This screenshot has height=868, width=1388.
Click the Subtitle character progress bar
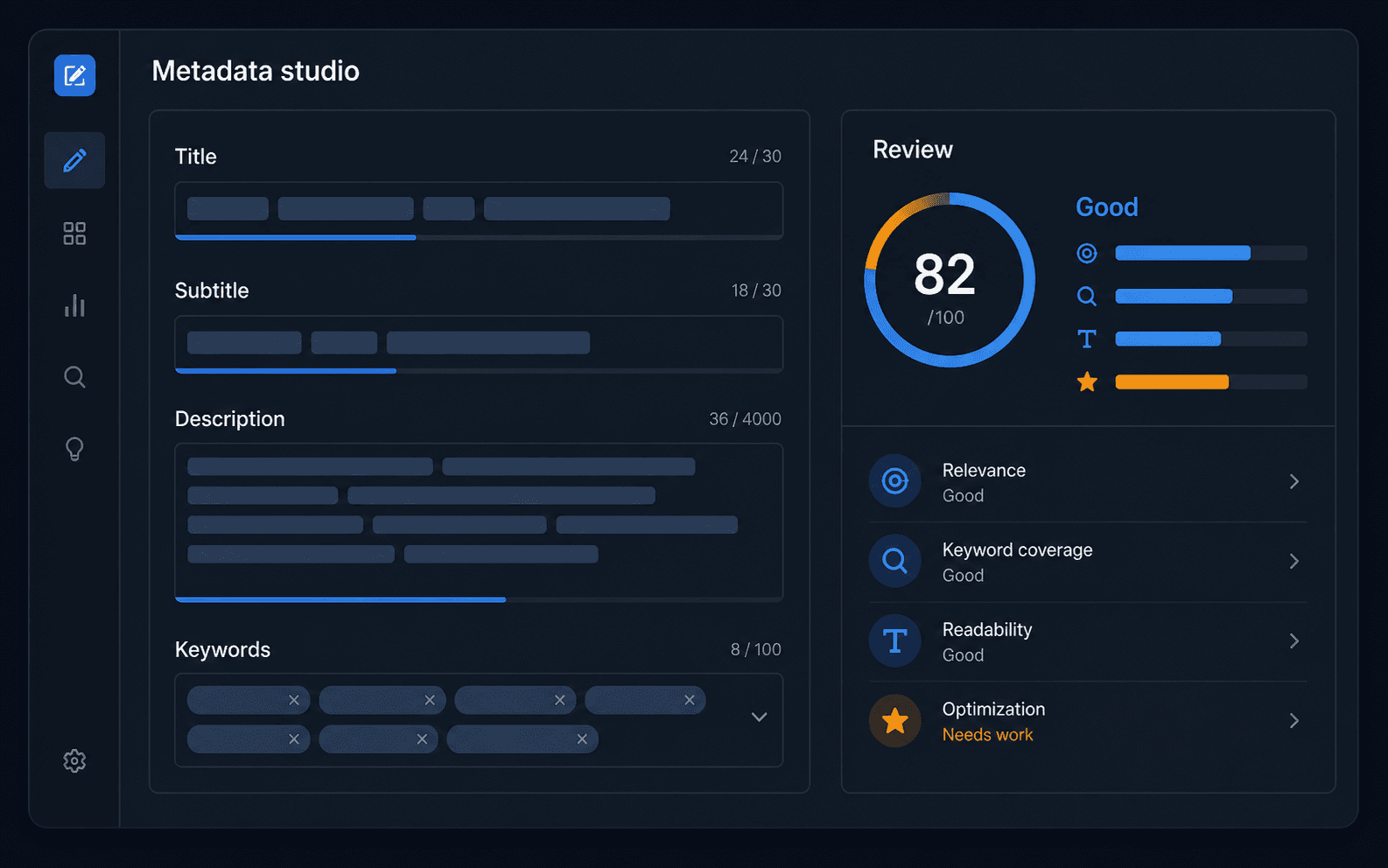pos(479,371)
